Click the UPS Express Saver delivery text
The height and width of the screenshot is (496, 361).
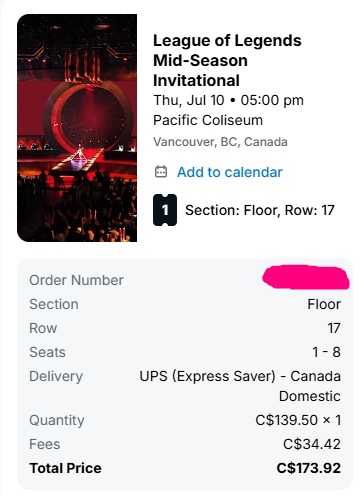[240, 386]
